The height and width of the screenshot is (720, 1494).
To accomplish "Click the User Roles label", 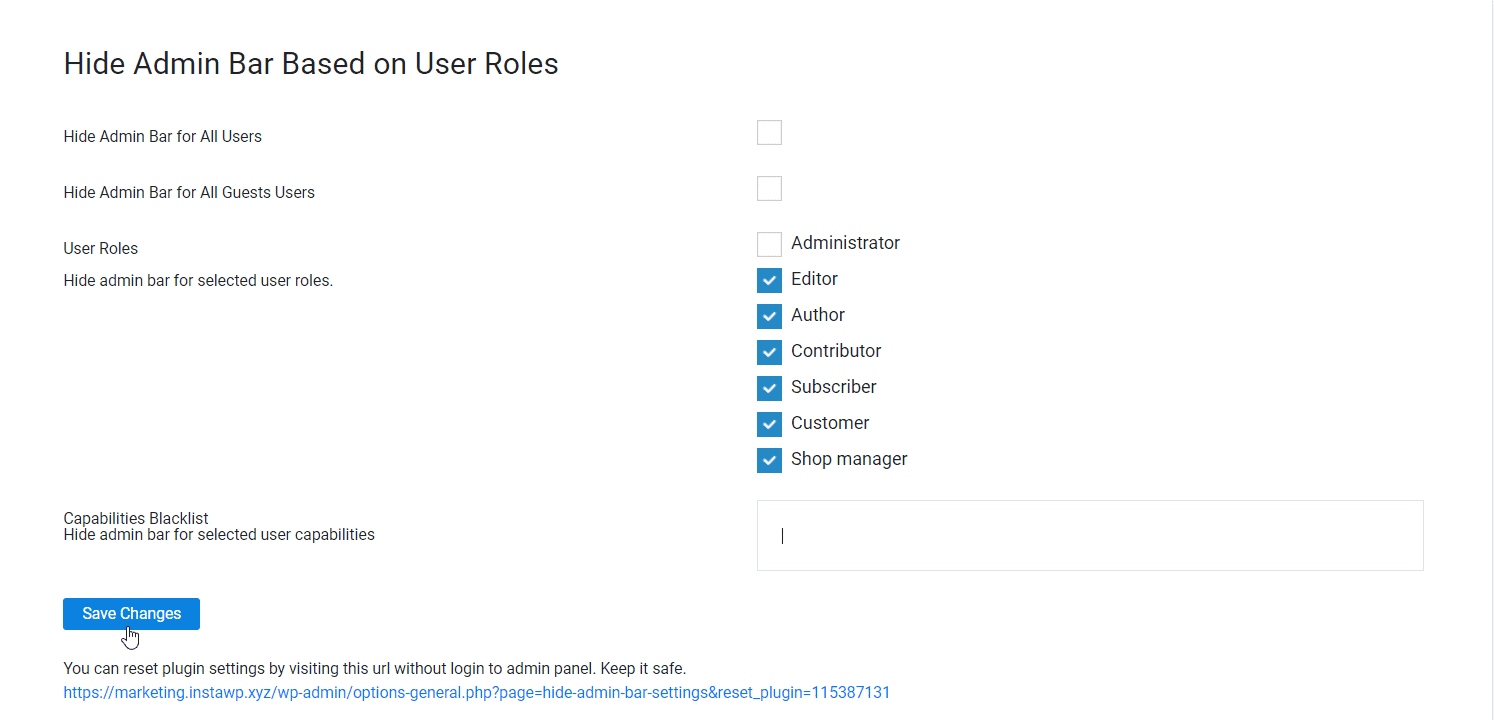I will (100, 248).
